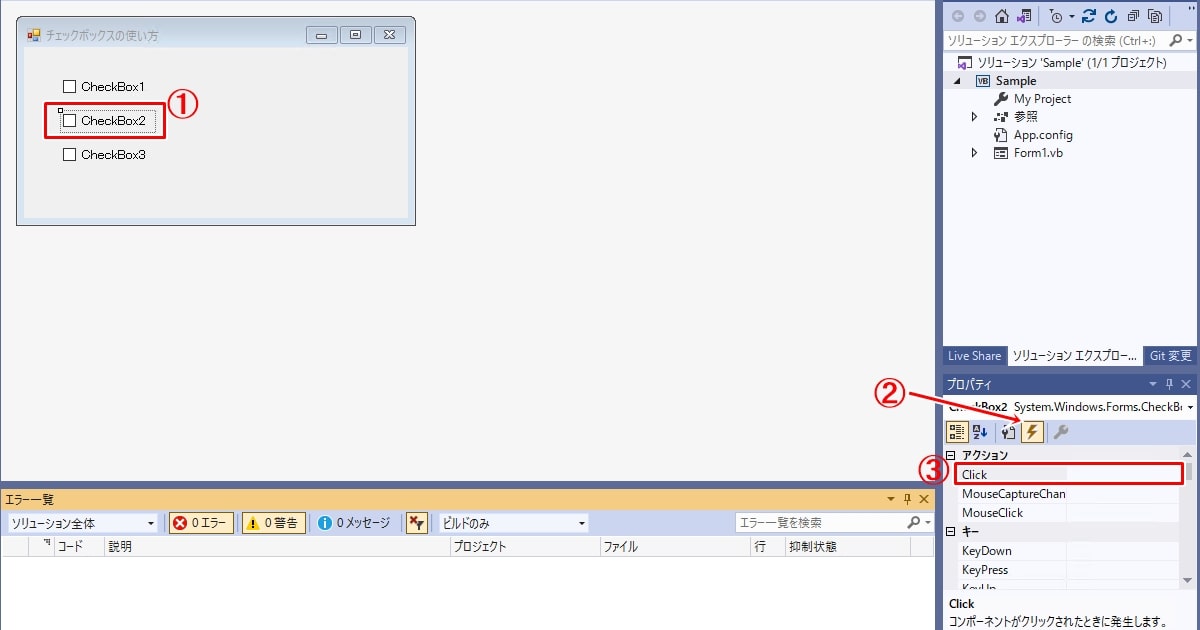Click the エラー一覧を検索 search field

coord(820,523)
